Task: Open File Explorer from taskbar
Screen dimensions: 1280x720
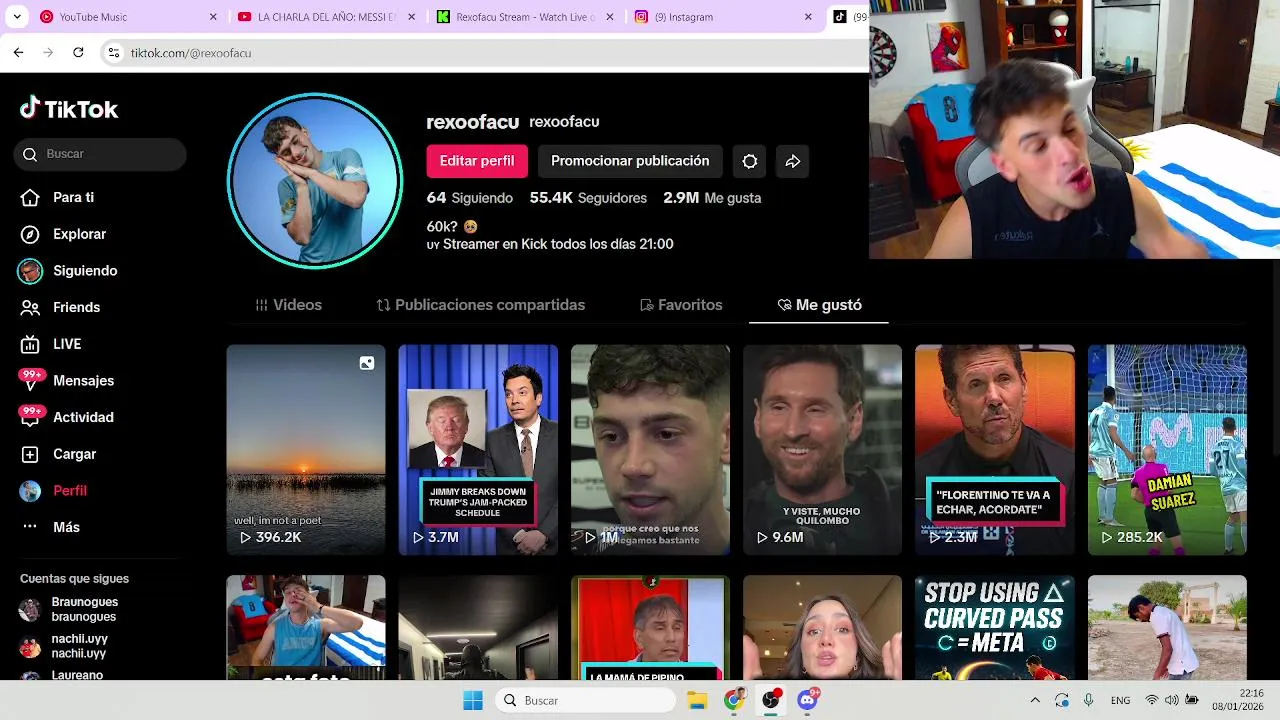Action: (697, 700)
